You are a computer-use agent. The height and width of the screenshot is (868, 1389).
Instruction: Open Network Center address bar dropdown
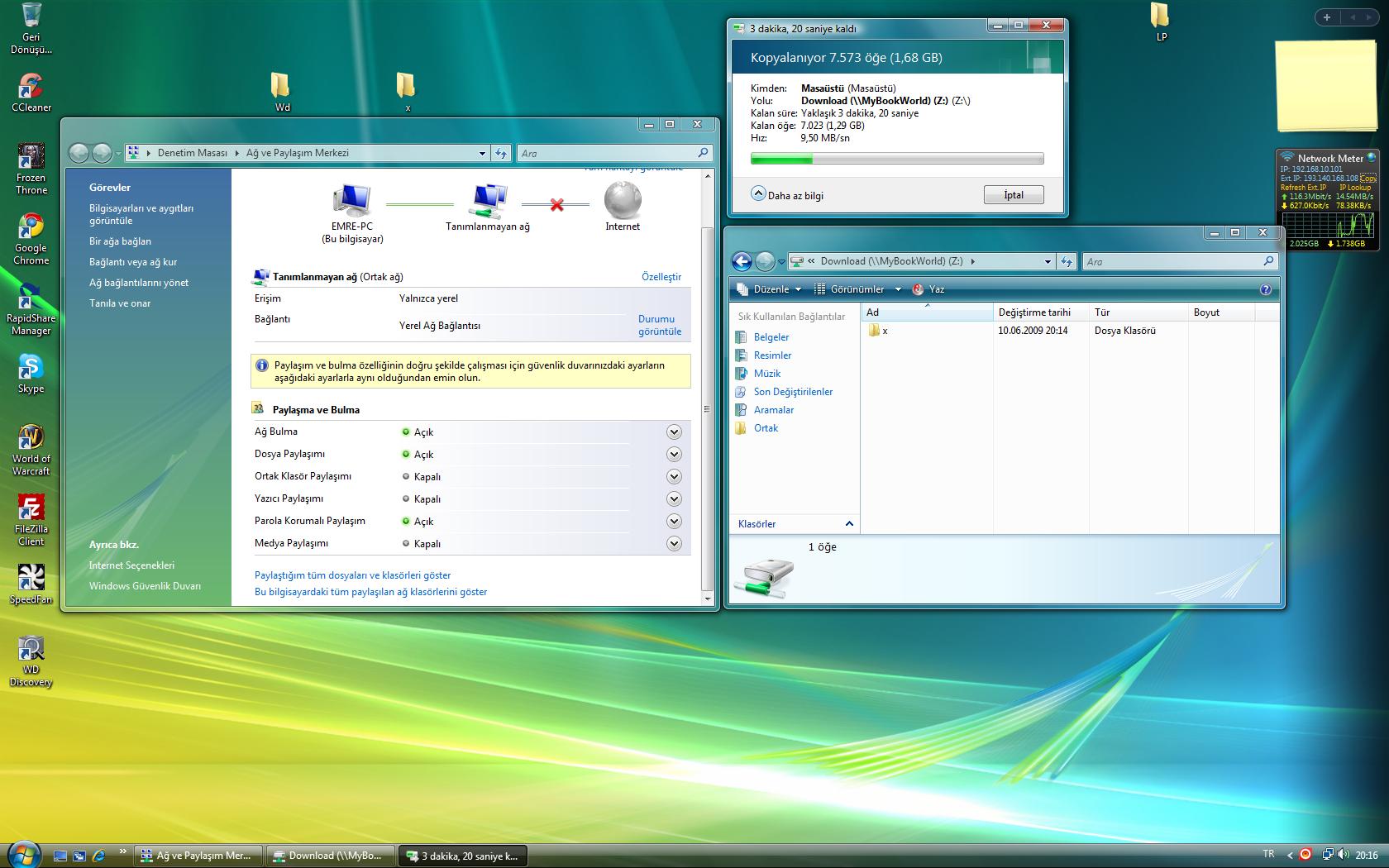482,153
